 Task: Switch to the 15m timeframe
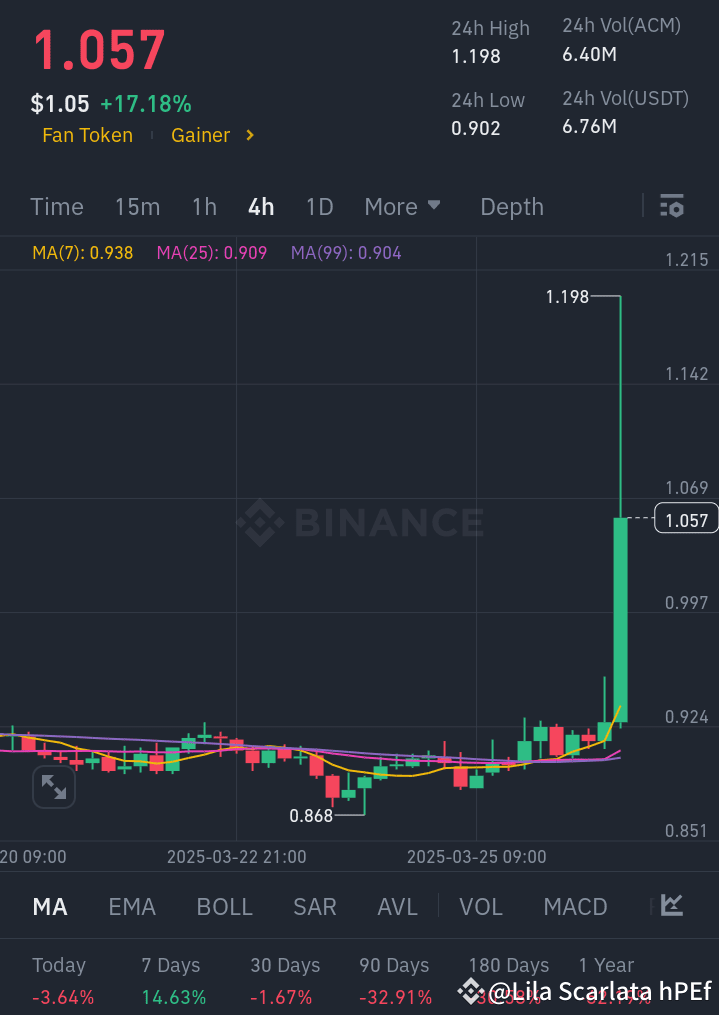[137, 207]
